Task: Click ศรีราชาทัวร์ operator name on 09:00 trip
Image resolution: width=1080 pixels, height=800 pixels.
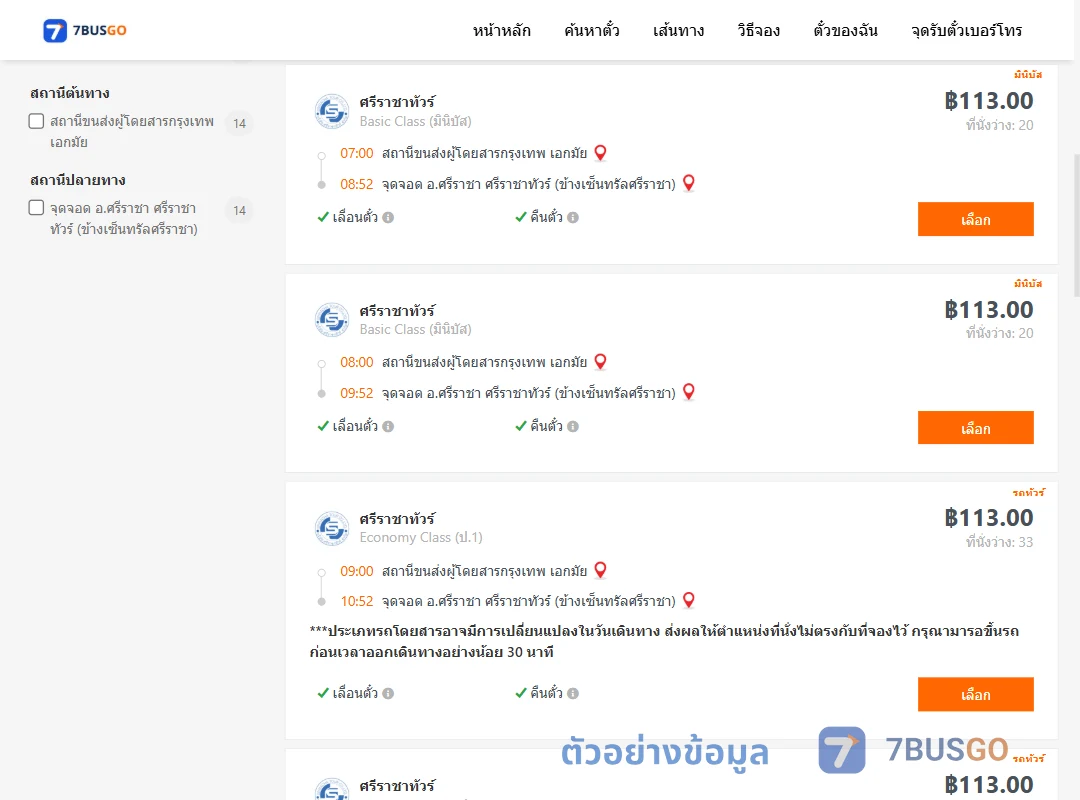Action: pos(397,519)
